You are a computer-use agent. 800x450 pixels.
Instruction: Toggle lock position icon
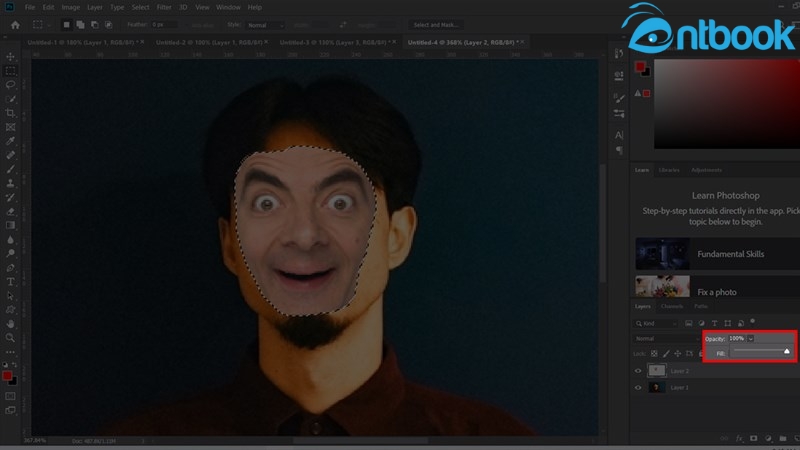pyautogui.click(x=678, y=353)
